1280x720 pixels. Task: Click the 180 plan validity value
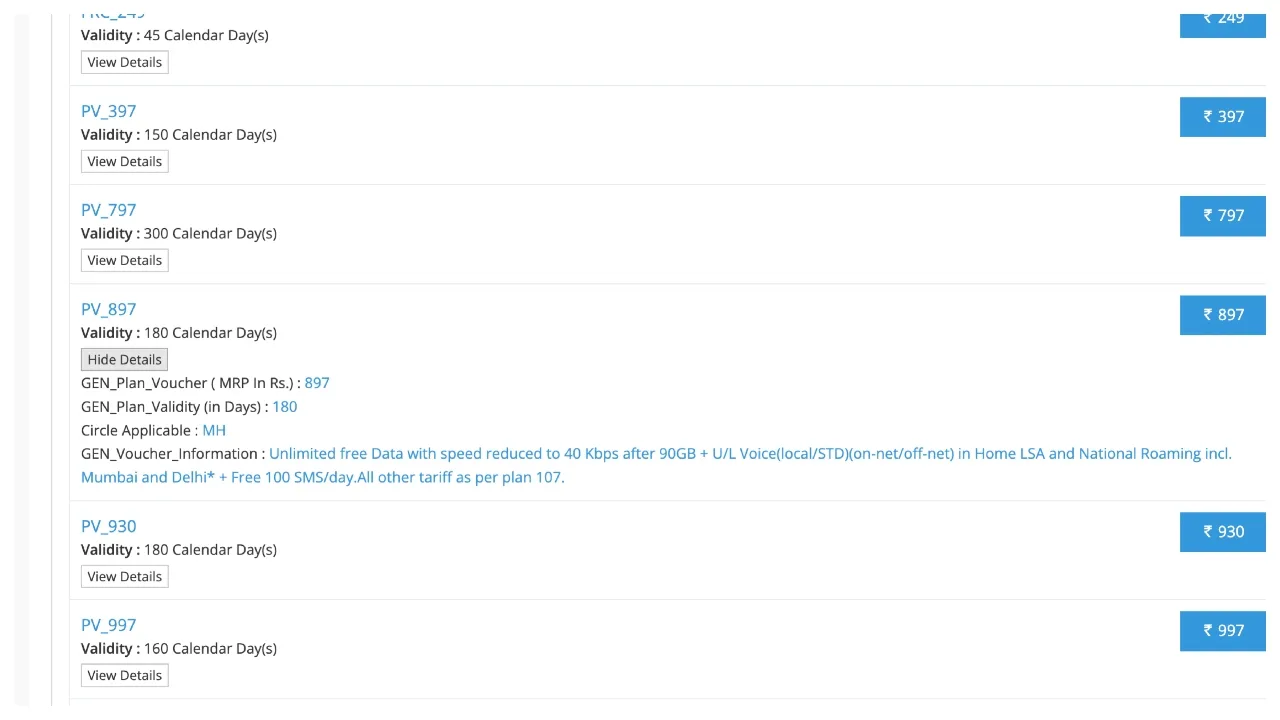click(285, 407)
